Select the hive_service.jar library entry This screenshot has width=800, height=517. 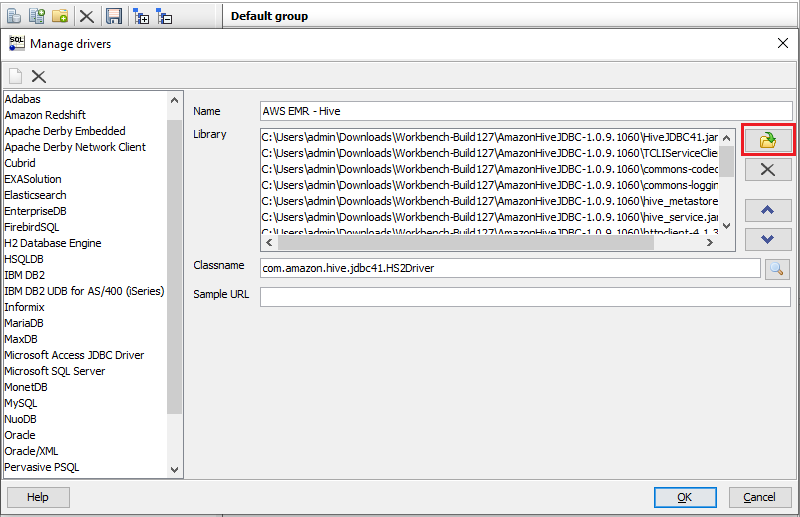(490, 217)
